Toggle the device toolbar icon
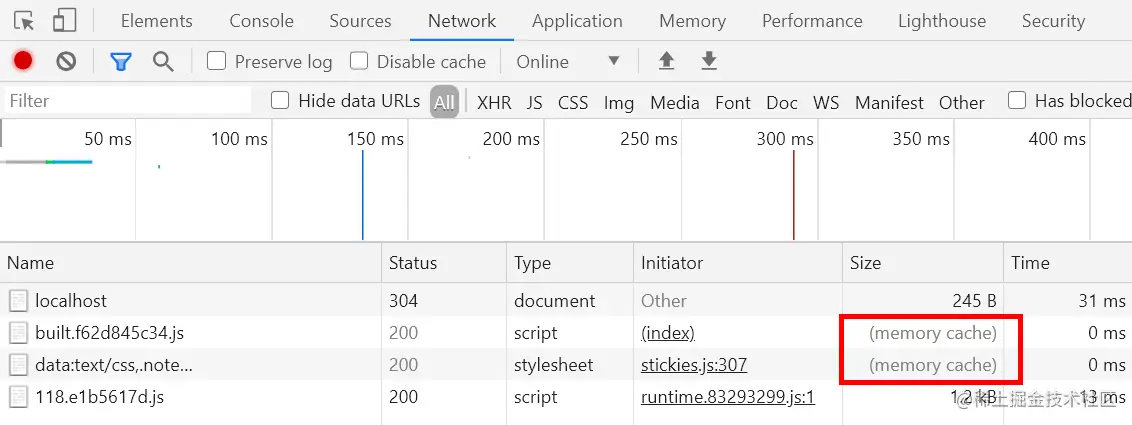1132x425 pixels. (x=64, y=21)
